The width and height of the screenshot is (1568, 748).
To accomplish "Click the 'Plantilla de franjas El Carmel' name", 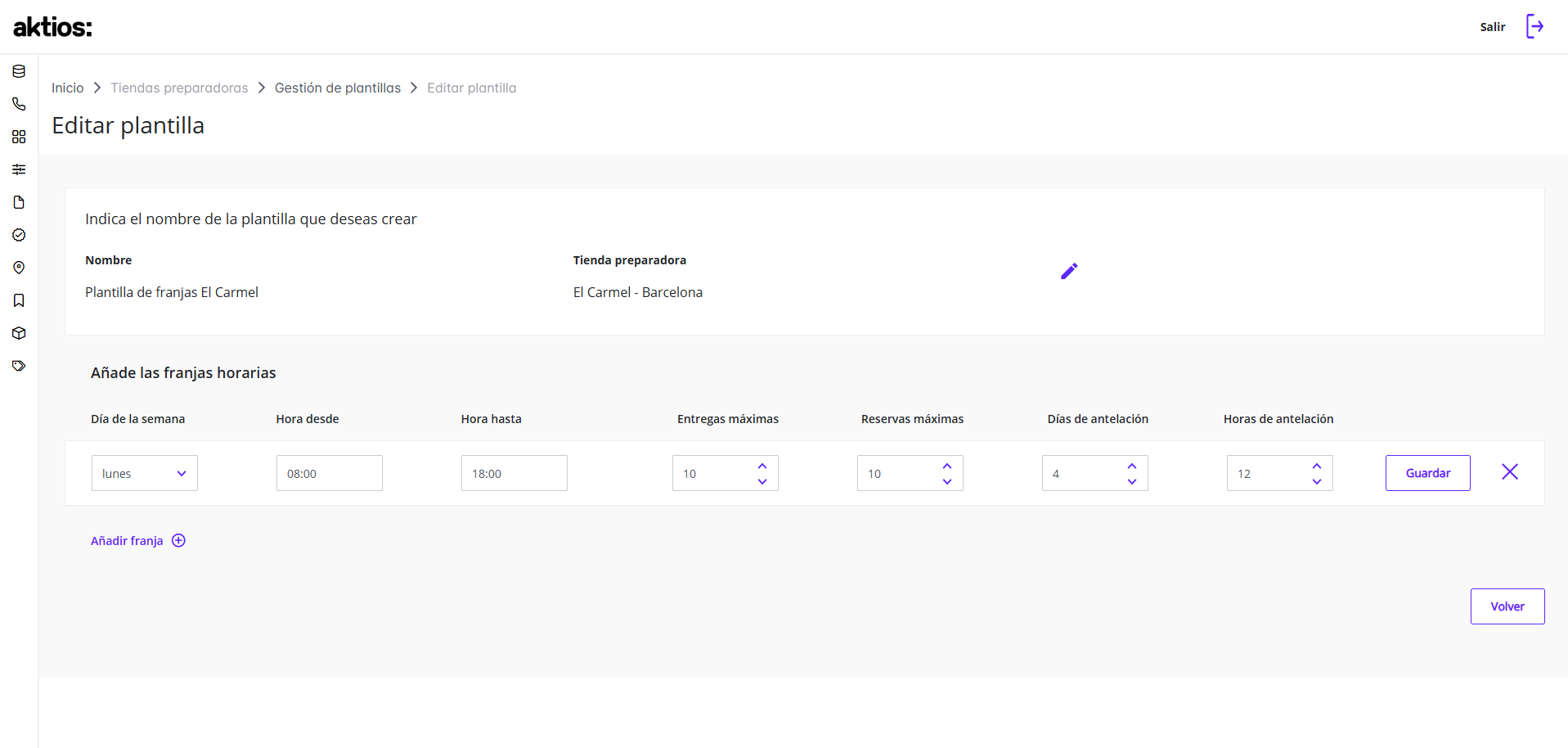I will click(172, 292).
